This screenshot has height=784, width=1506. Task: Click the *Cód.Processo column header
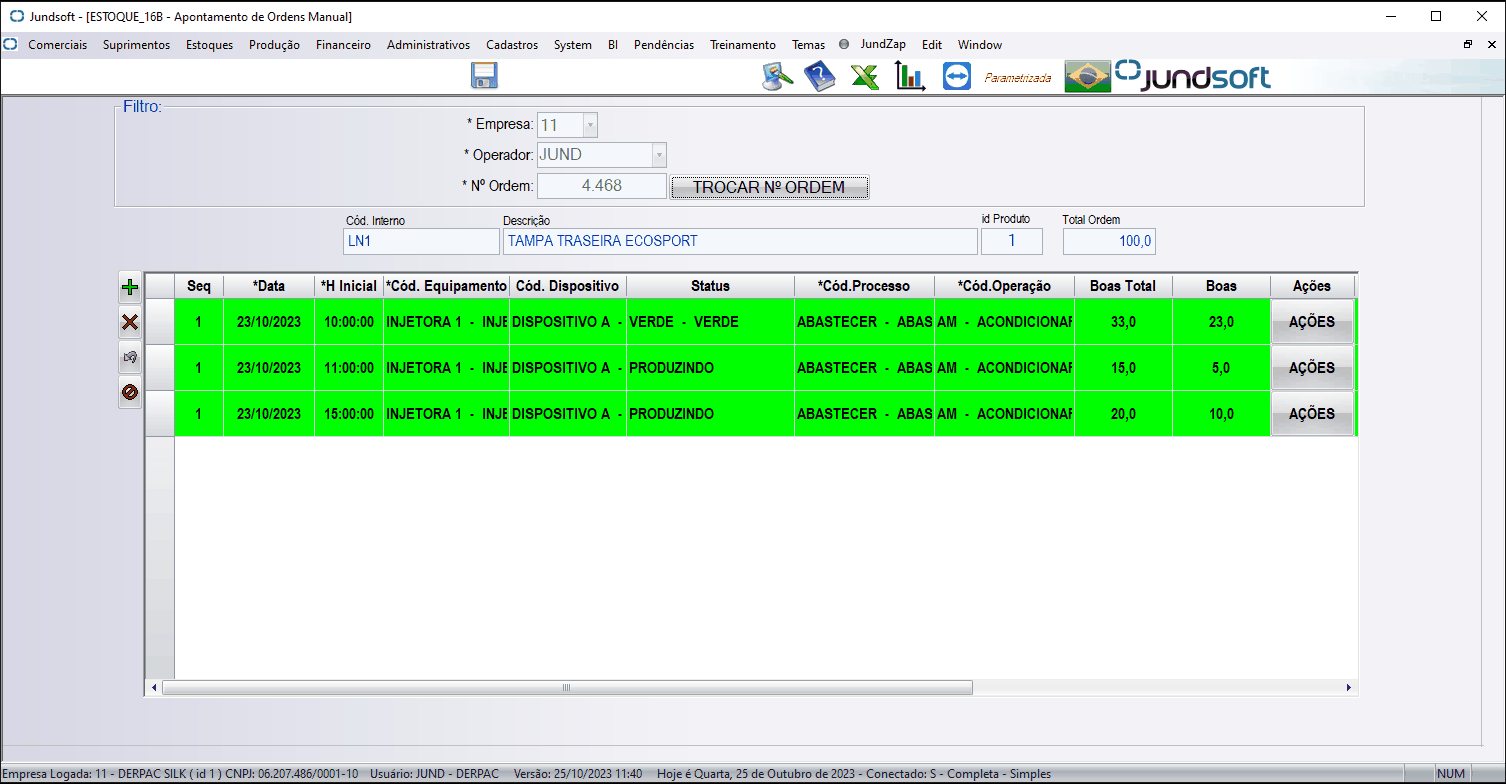click(x=864, y=286)
